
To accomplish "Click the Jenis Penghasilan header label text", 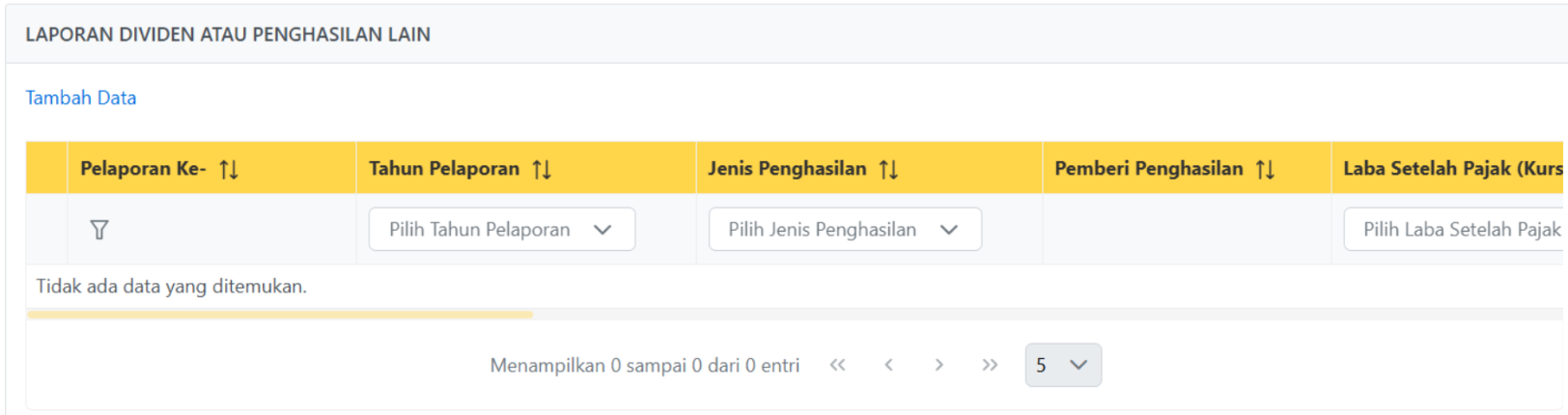I will click(787, 169).
